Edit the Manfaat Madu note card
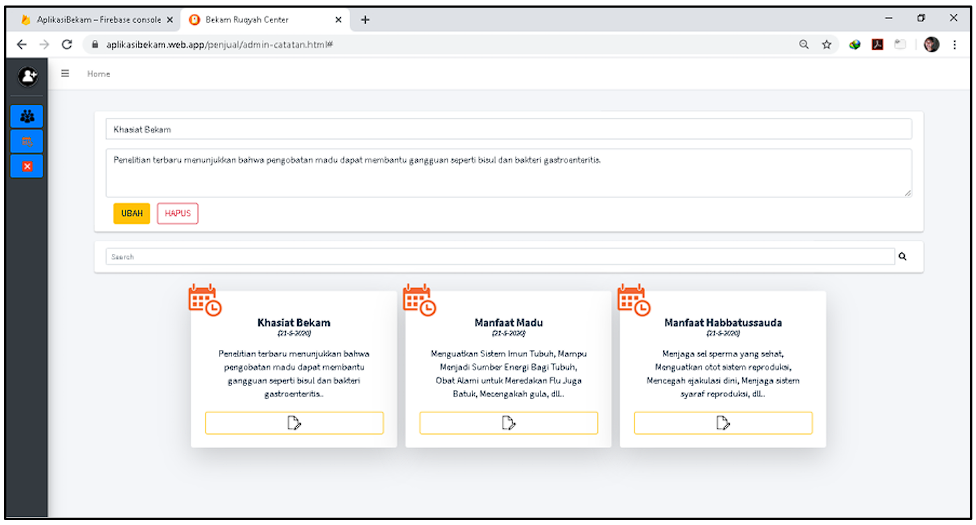 point(508,423)
